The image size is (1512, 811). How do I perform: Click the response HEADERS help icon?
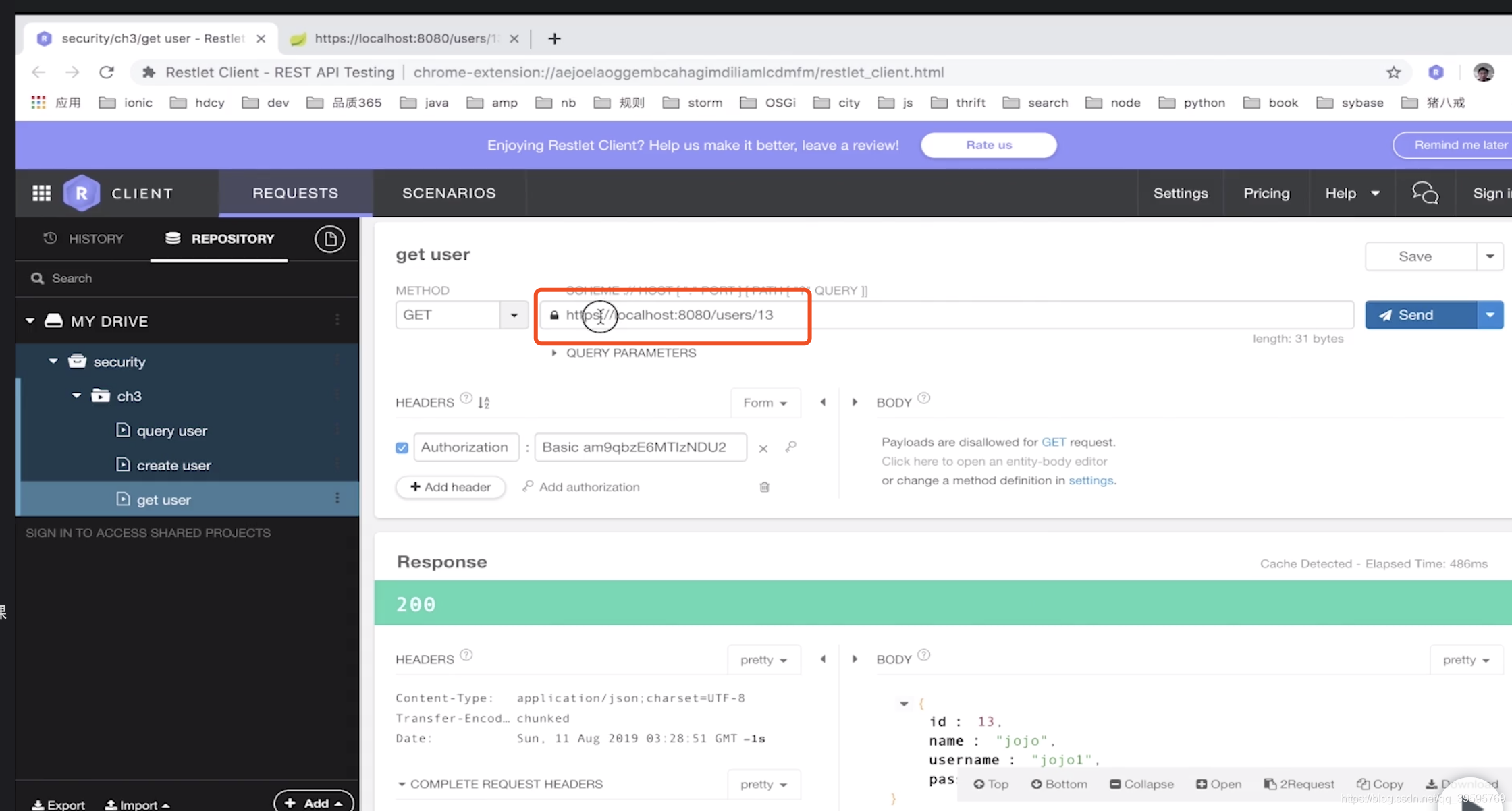pyautogui.click(x=466, y=655)
